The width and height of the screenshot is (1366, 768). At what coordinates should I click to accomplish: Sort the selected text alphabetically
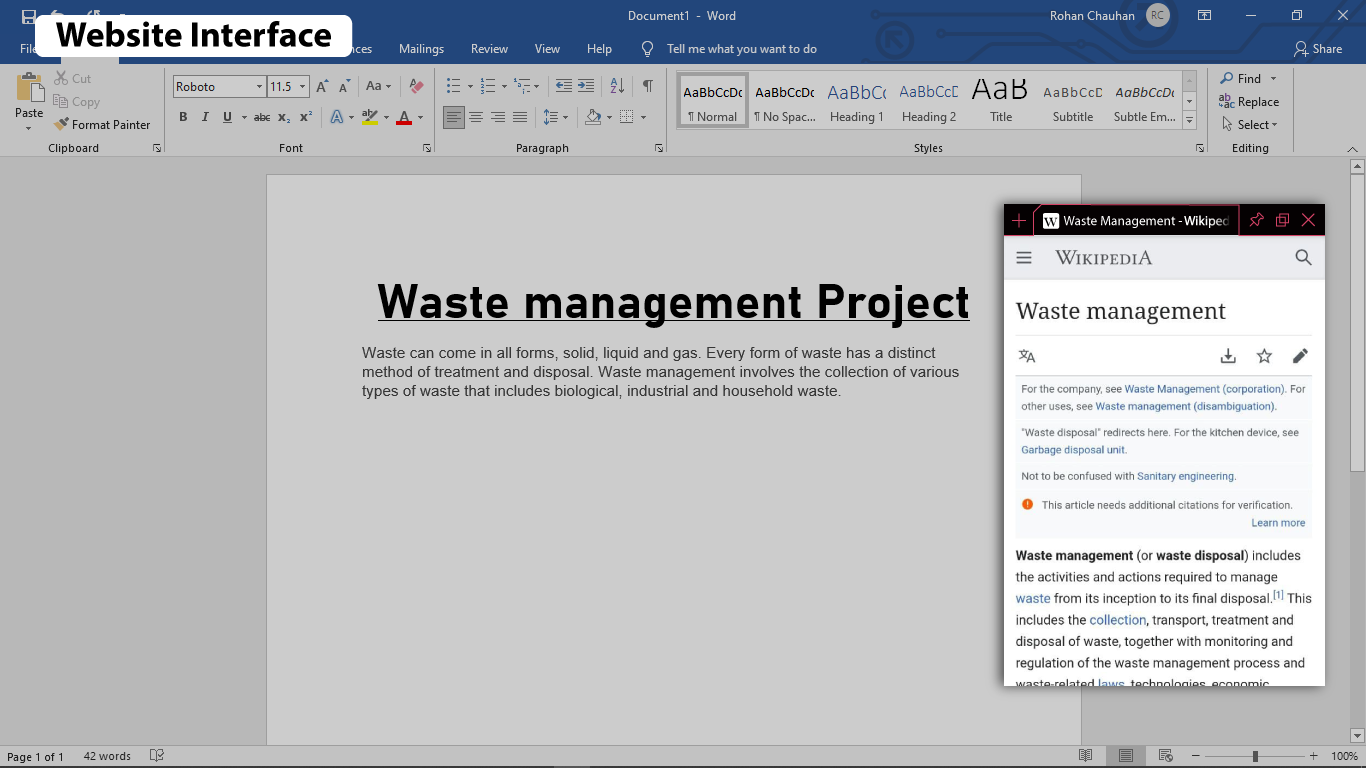(617, 87)
